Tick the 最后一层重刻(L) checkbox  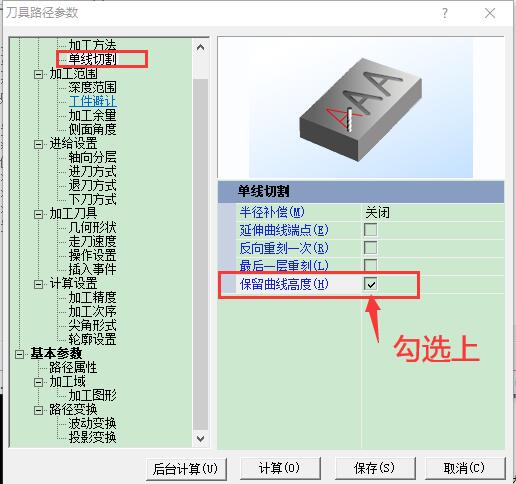coord(370,265)
